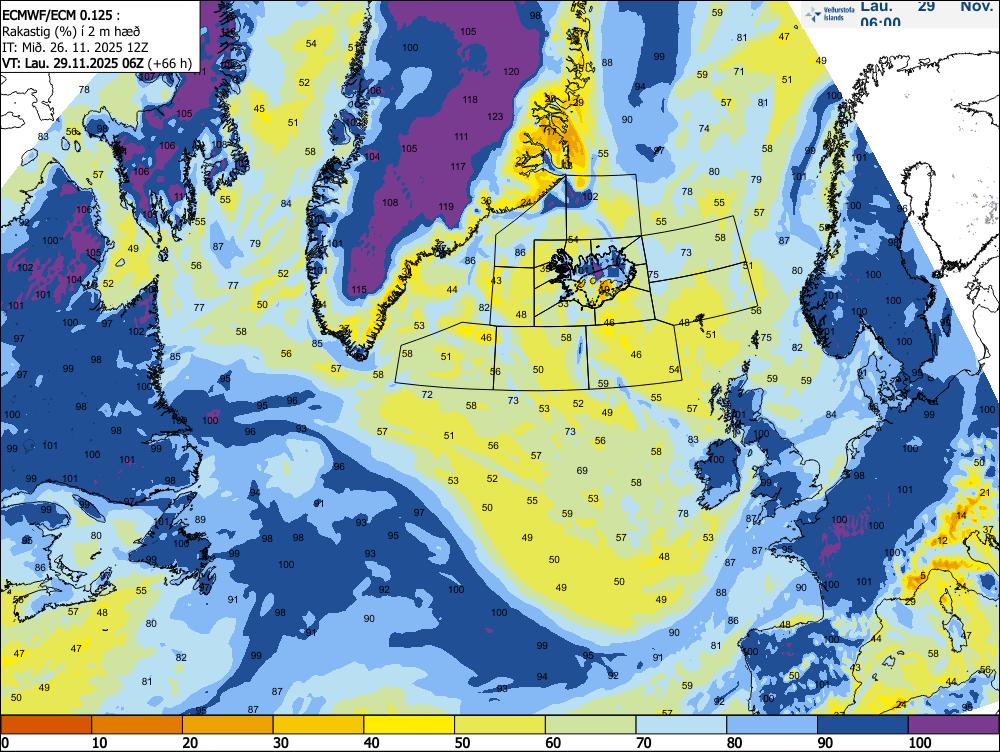The height and width of the screenshot is (752, 1000).
Task: Click the value '120' over Greenland
Action: 511,71
